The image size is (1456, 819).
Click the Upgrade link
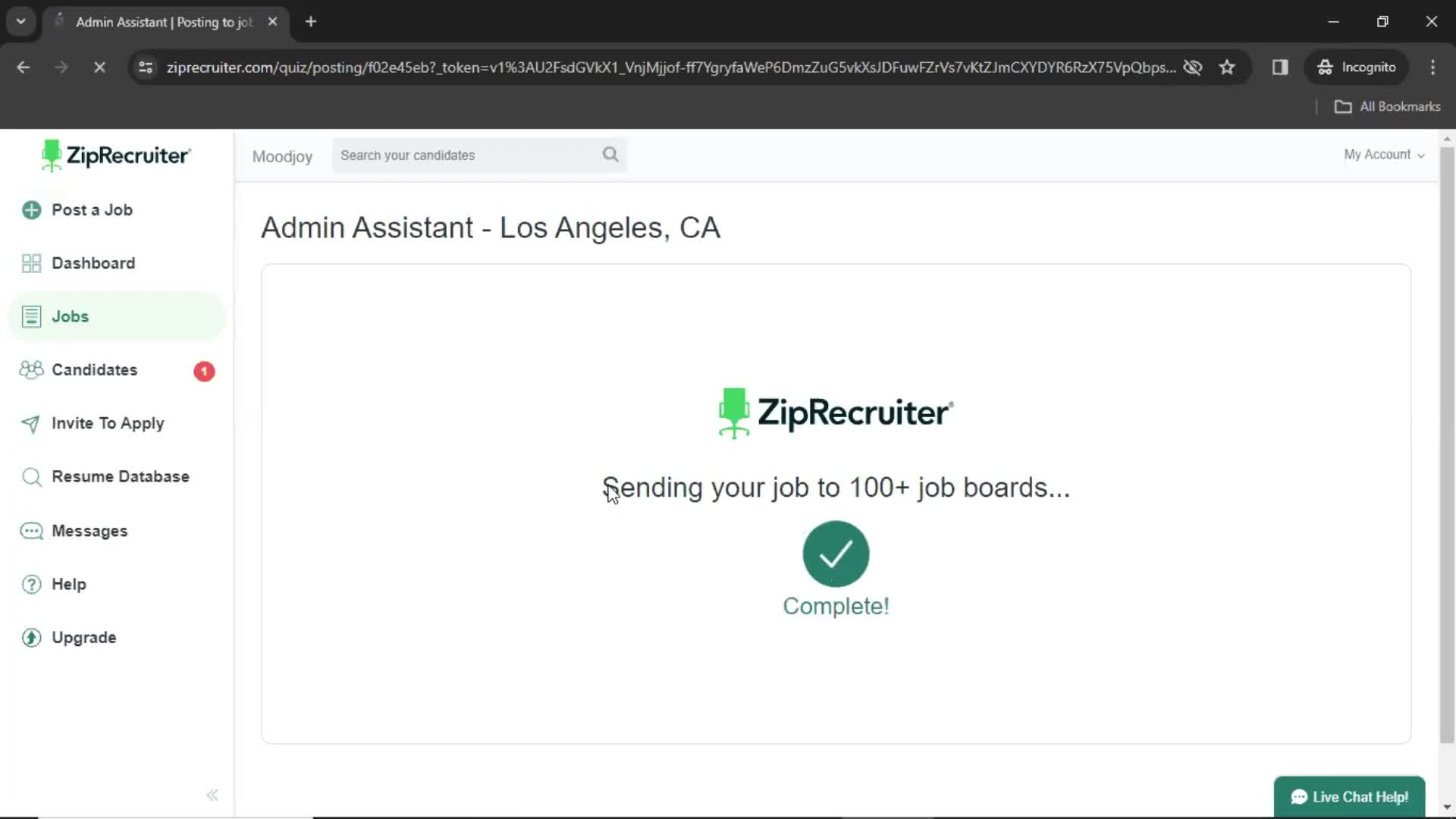pyautogui.click(x=83, y=637)
